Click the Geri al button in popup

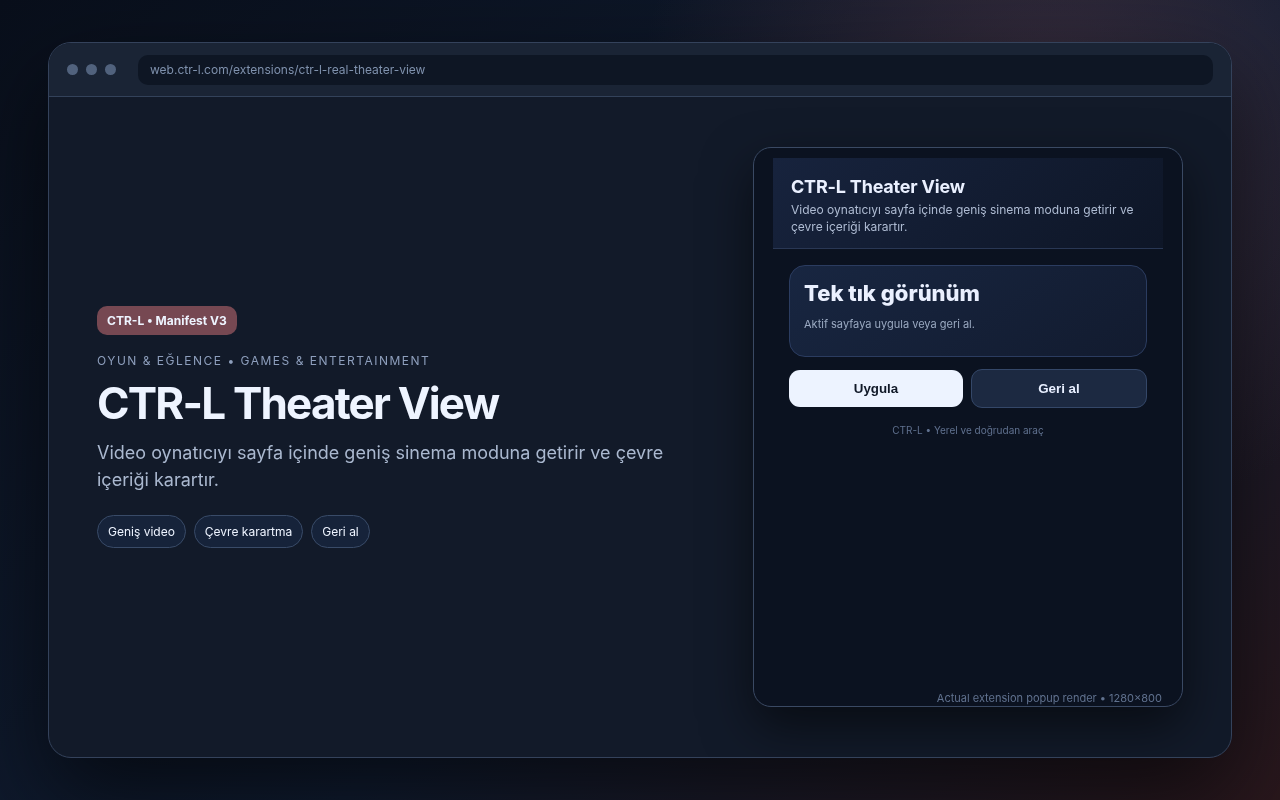1059,388
